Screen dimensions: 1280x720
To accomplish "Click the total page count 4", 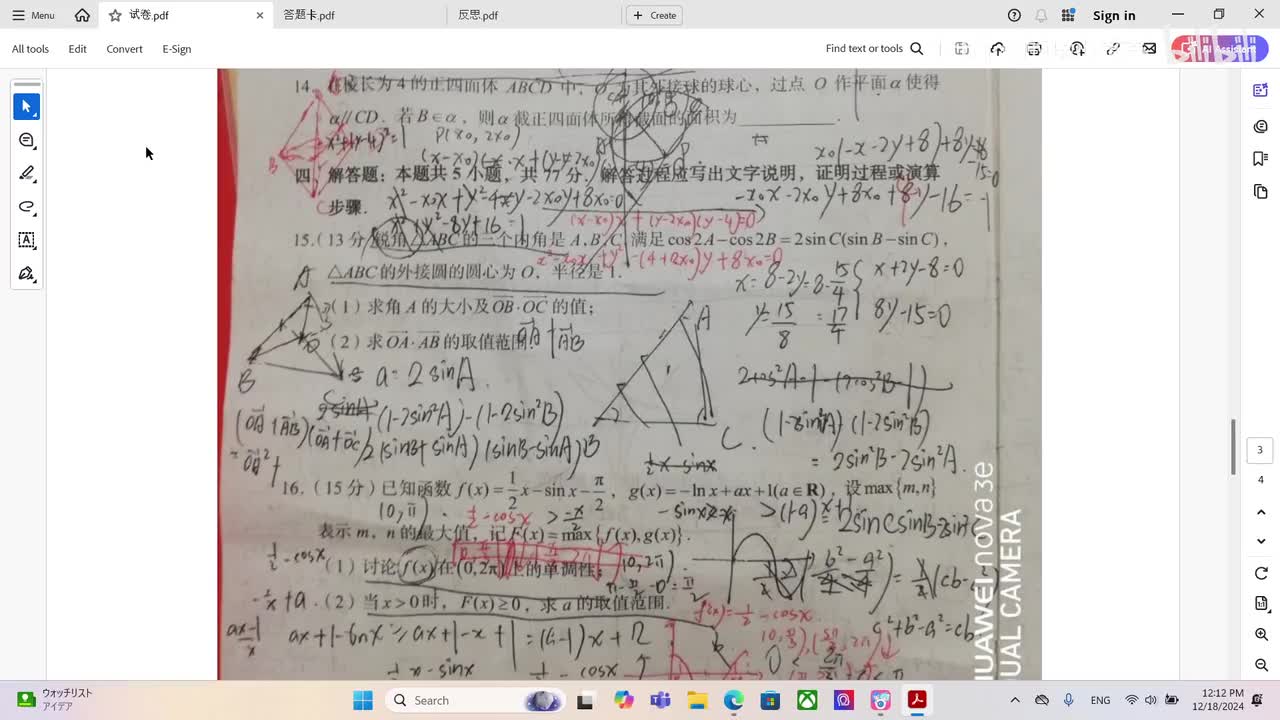I will click(x=1260, y=480).
